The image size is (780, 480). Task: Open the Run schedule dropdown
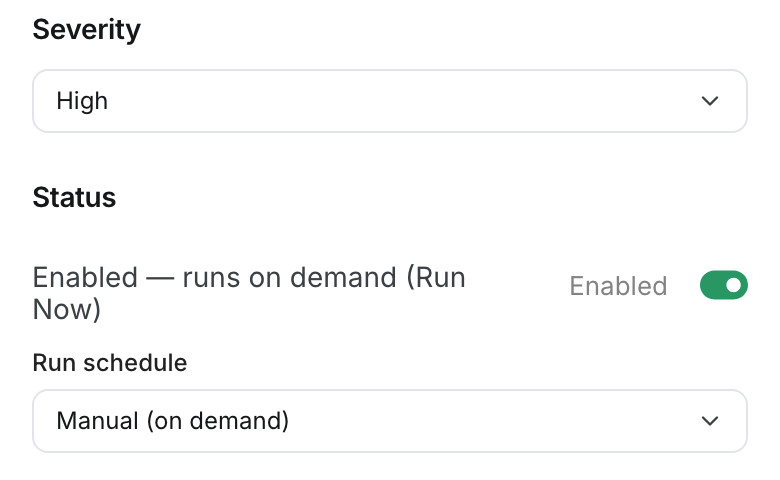click(x=390, y=421)
